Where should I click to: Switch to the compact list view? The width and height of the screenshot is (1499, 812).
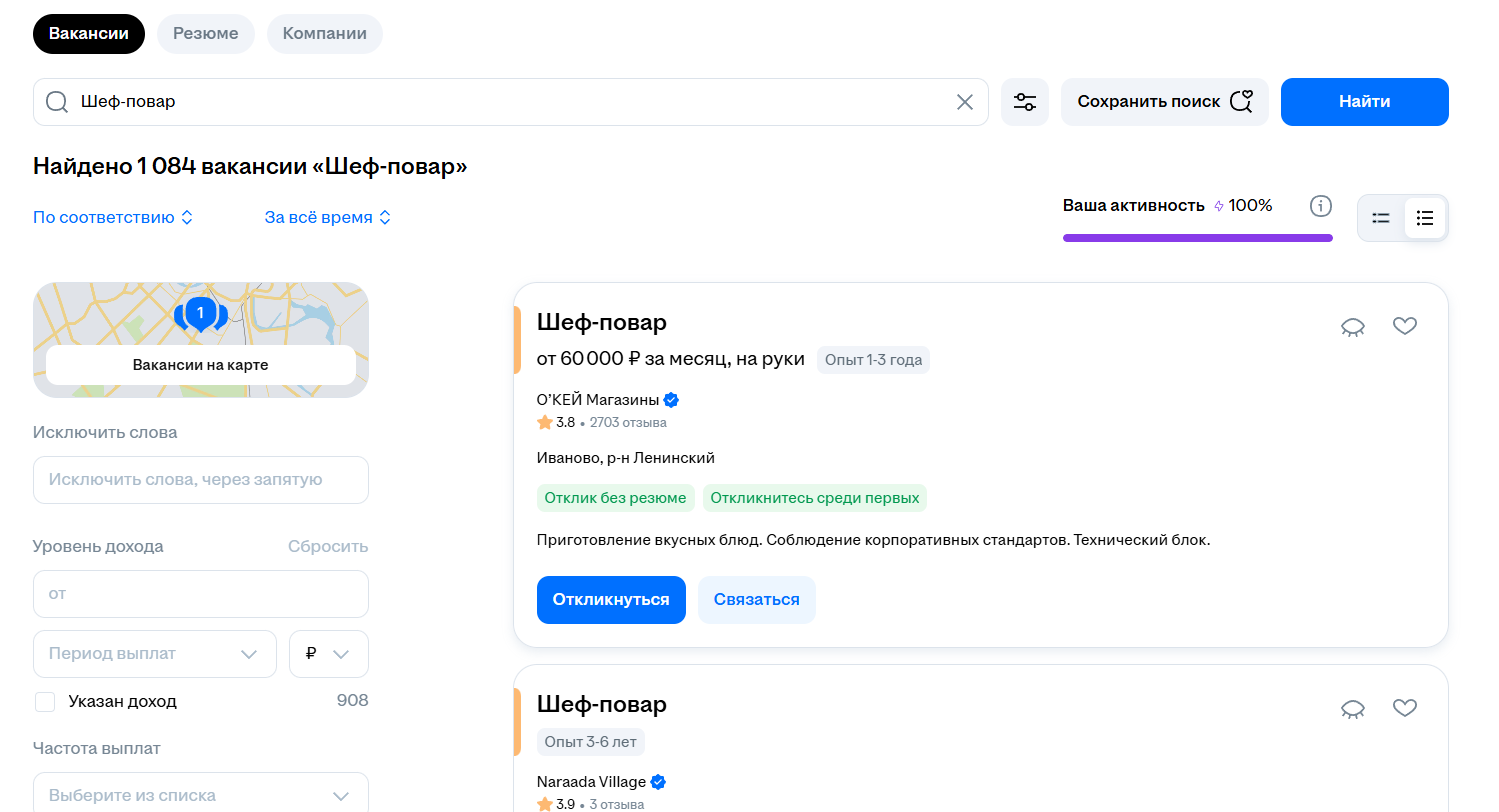1381,218
